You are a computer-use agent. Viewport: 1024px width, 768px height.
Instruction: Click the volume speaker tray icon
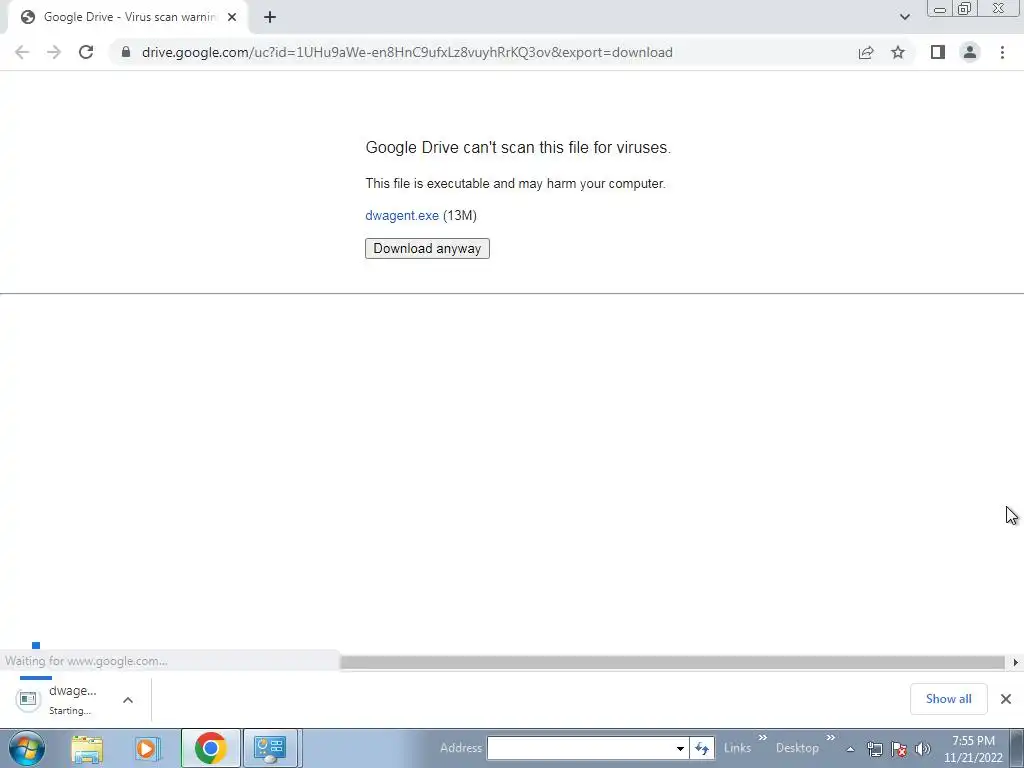(922, 749)
